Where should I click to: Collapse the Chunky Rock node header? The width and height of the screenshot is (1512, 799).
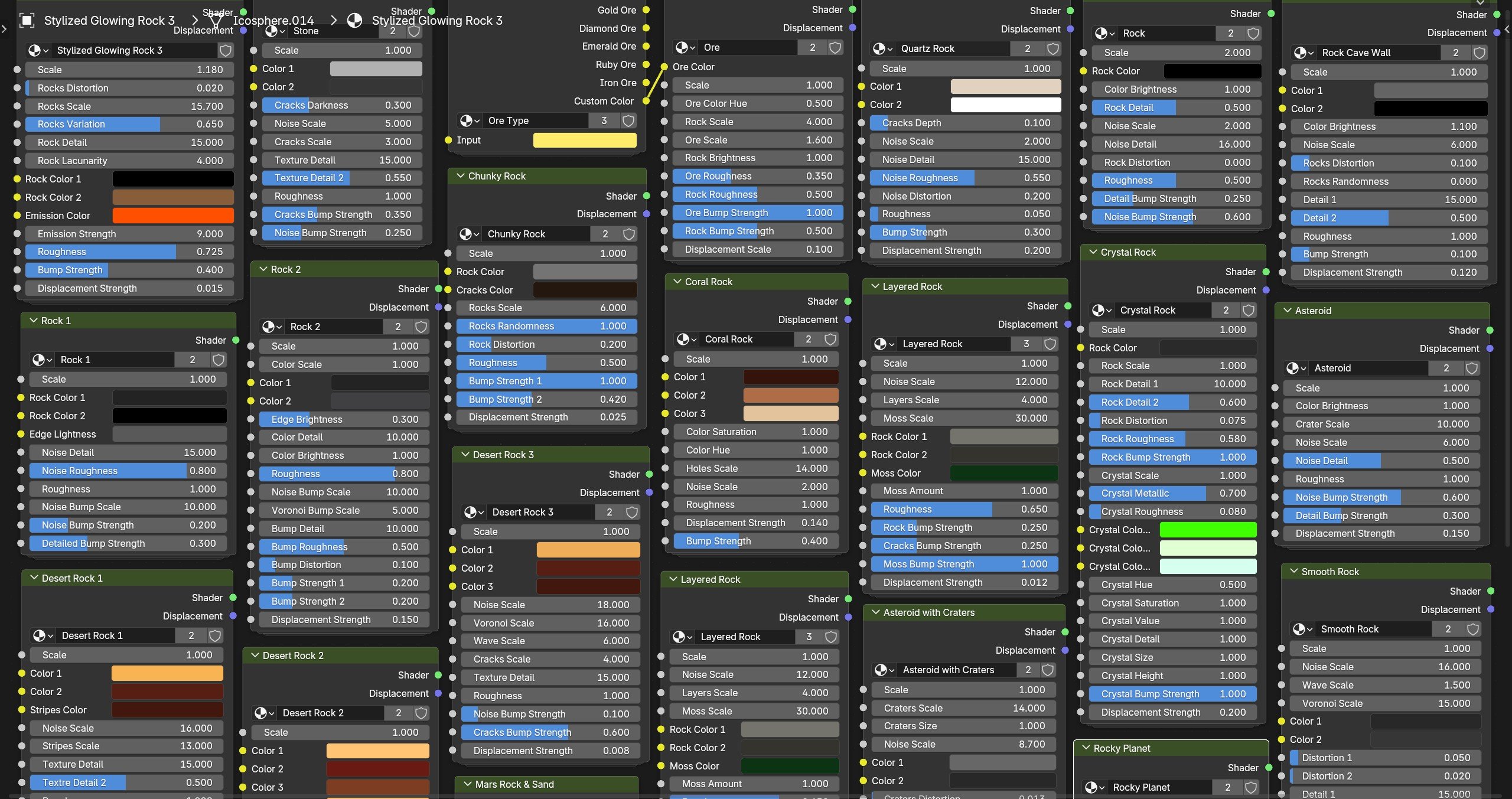(461, 176)
